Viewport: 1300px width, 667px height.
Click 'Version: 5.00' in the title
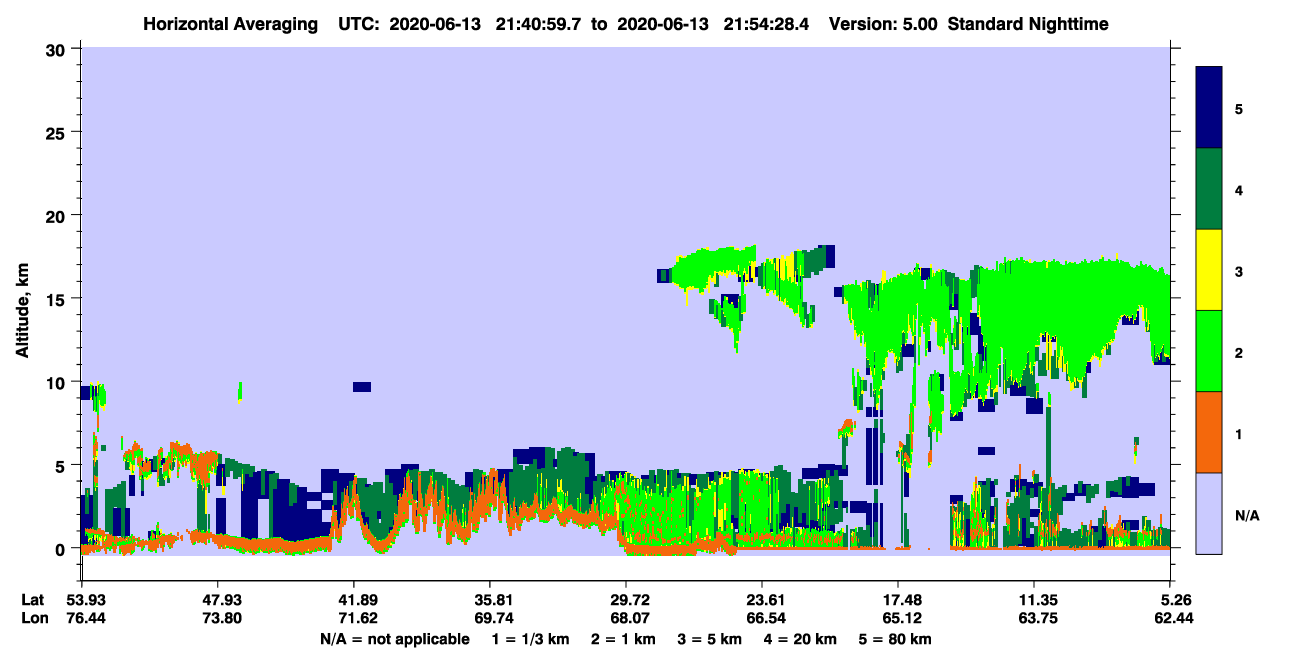(883, 24)
